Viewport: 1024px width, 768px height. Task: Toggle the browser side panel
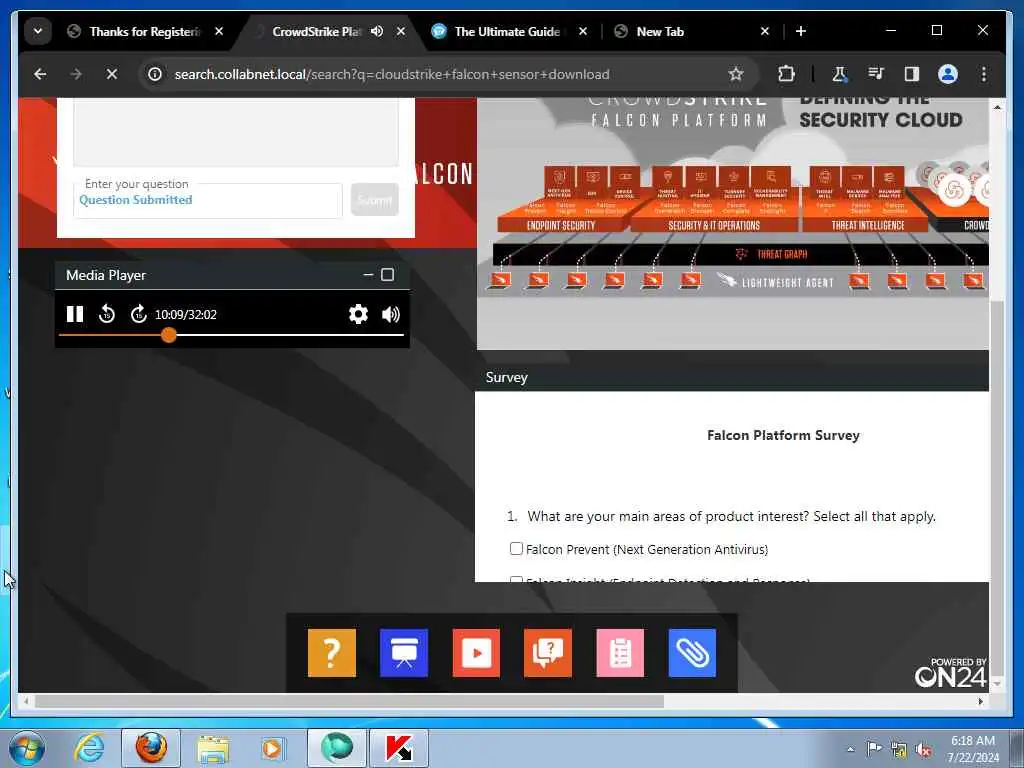tap(912, 74)
